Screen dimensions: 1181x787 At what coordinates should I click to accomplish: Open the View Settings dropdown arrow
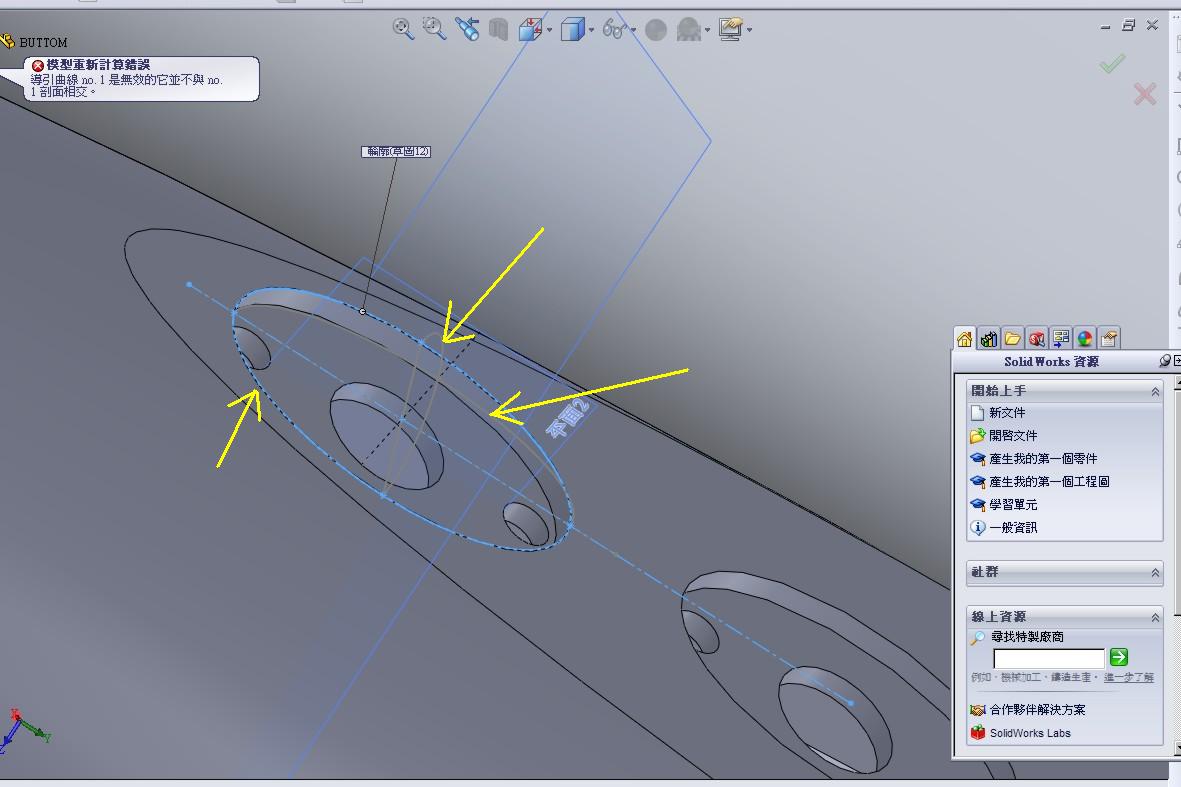pos(749,30)
